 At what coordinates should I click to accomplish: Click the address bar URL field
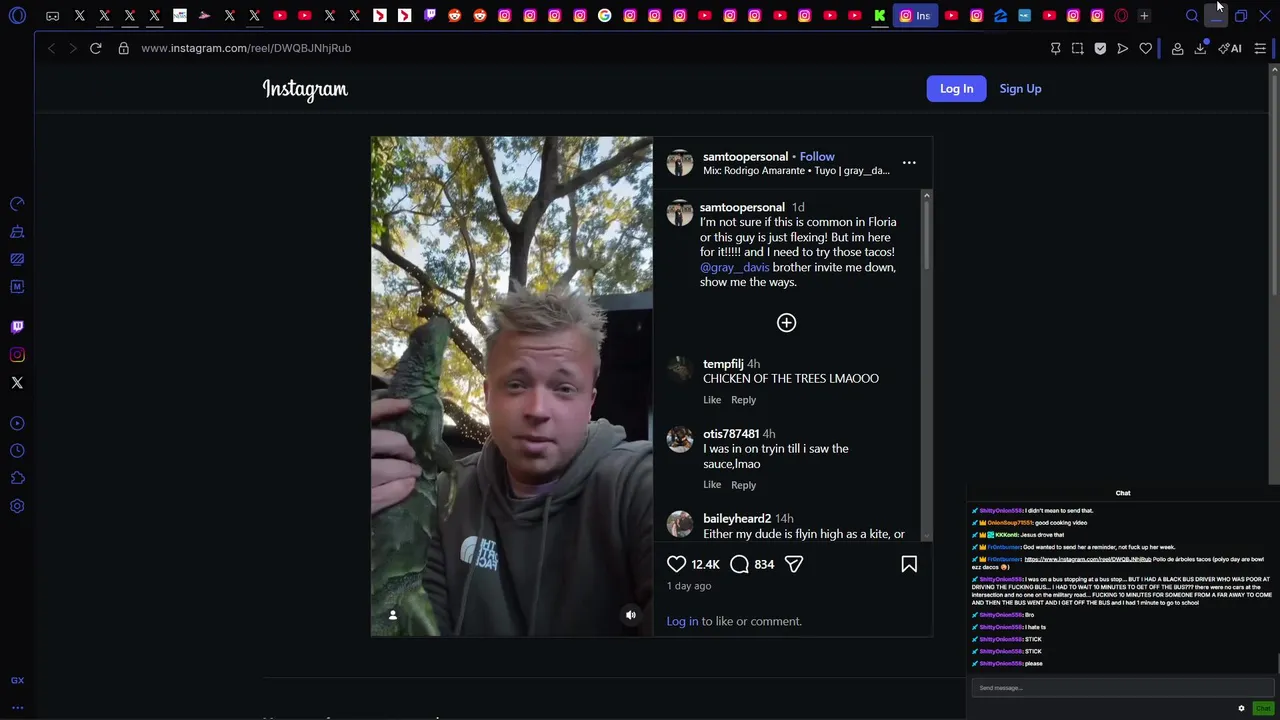pos(245,48)
